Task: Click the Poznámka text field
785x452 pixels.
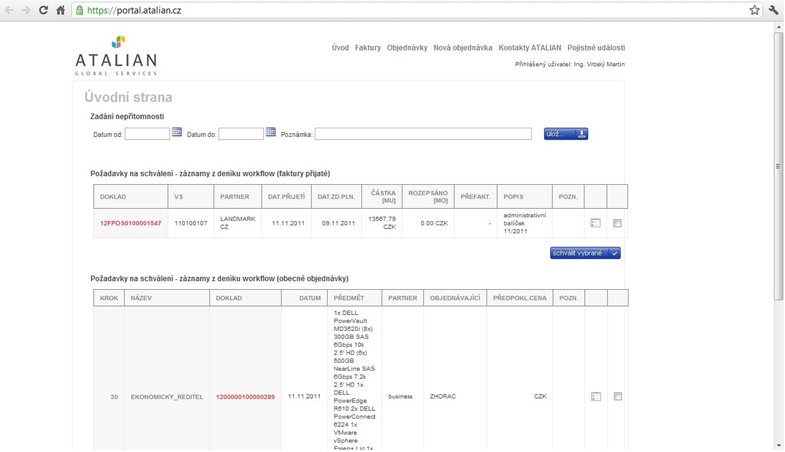Action: point(423,134)
